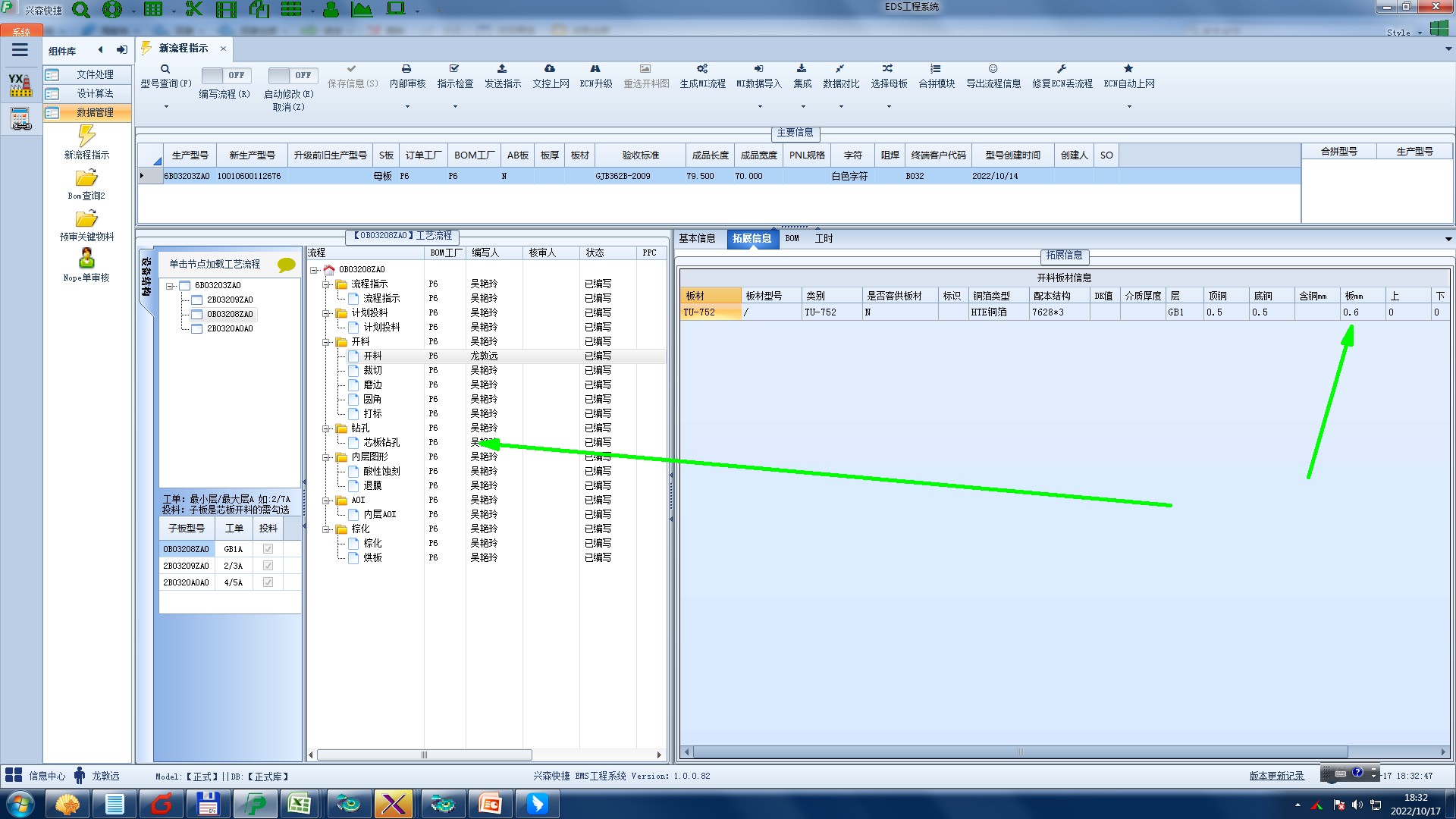This screenshot has height=819, width=1456.
Task: Open 内部审核 printer icon
Action: pyautogui.click(x=406, y=69)
